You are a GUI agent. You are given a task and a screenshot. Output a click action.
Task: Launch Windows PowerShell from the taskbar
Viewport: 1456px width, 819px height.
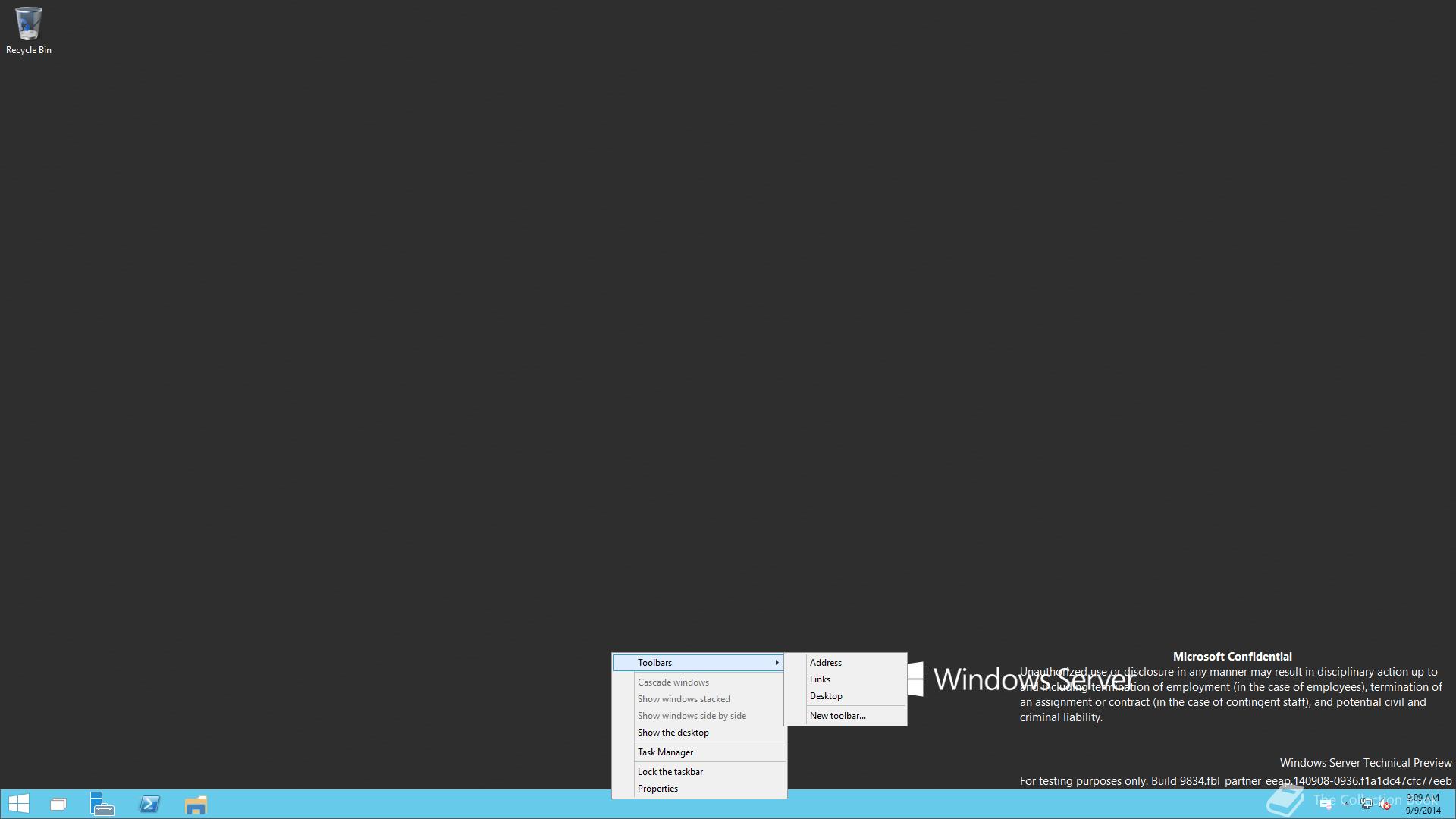tap(149, 804)
